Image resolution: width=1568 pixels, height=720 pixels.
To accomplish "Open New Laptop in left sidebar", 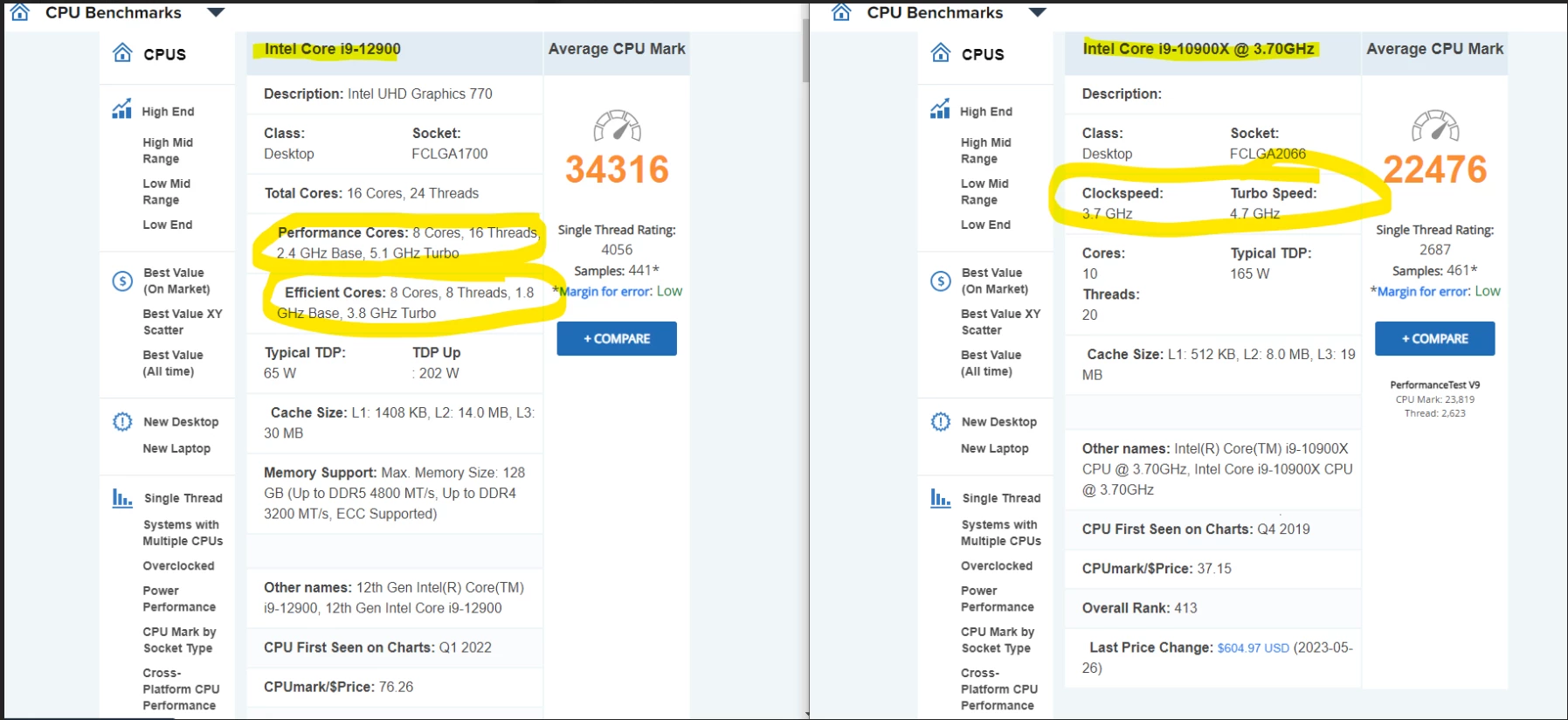I will [176, 448].
